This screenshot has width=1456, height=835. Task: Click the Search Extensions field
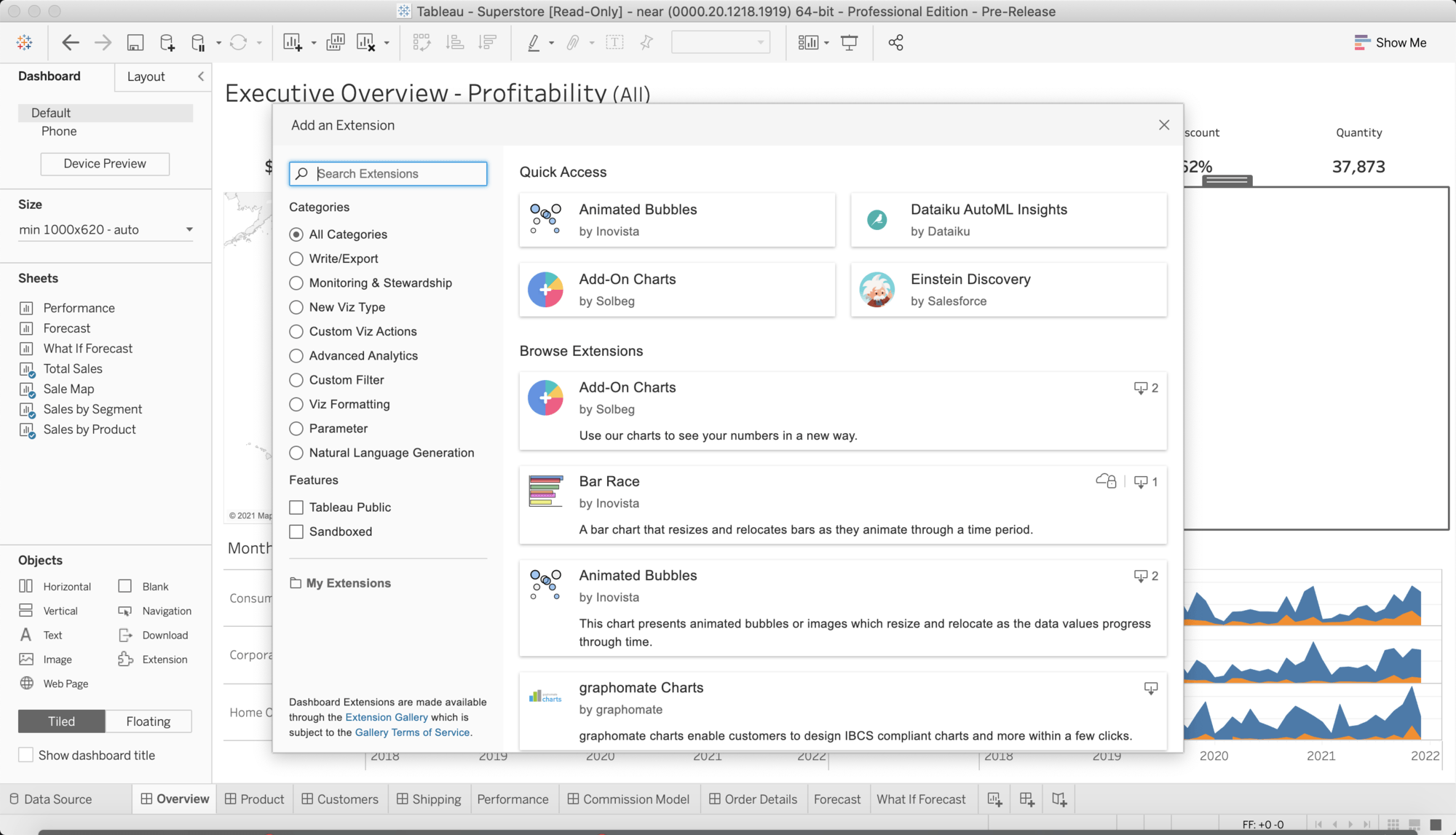388,174
